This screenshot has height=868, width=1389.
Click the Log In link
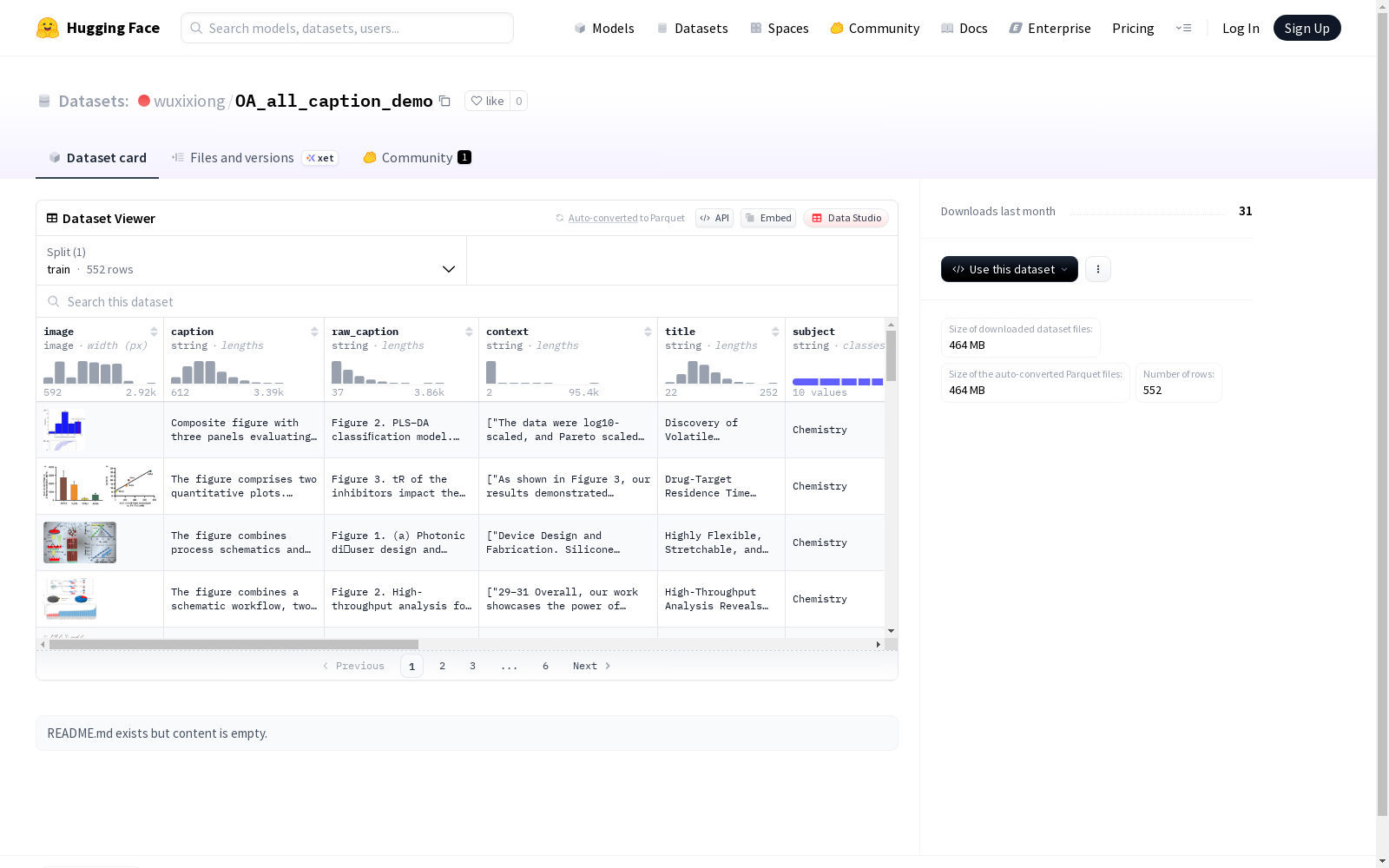pos(1241,28)
